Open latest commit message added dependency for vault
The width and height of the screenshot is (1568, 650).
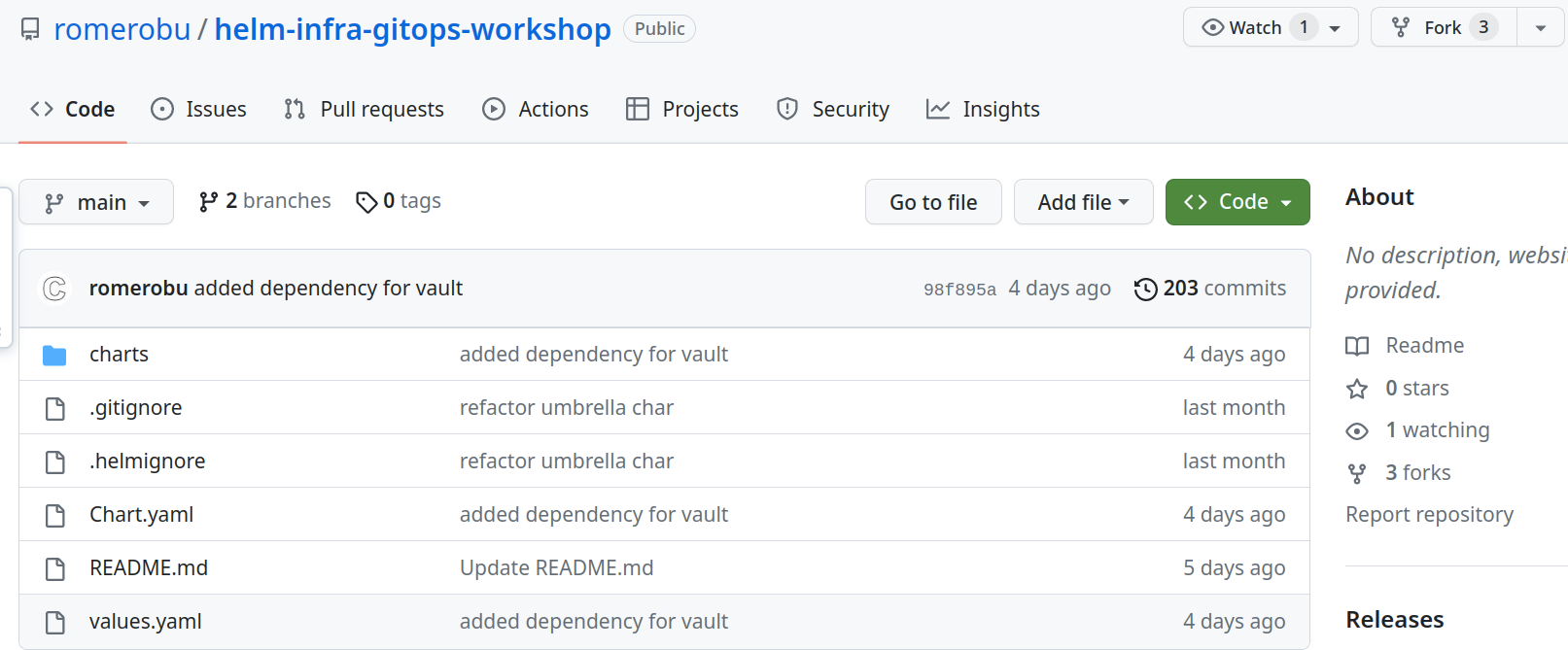coord(329,289)
